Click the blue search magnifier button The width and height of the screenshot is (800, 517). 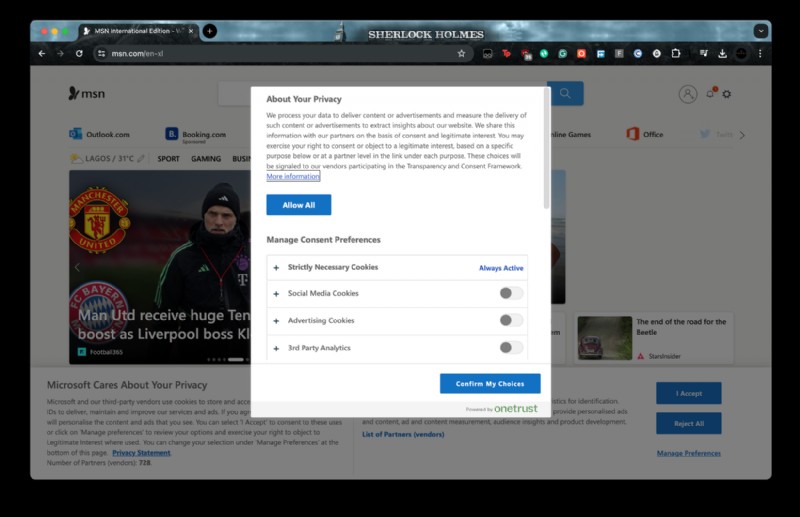[565, 93]
